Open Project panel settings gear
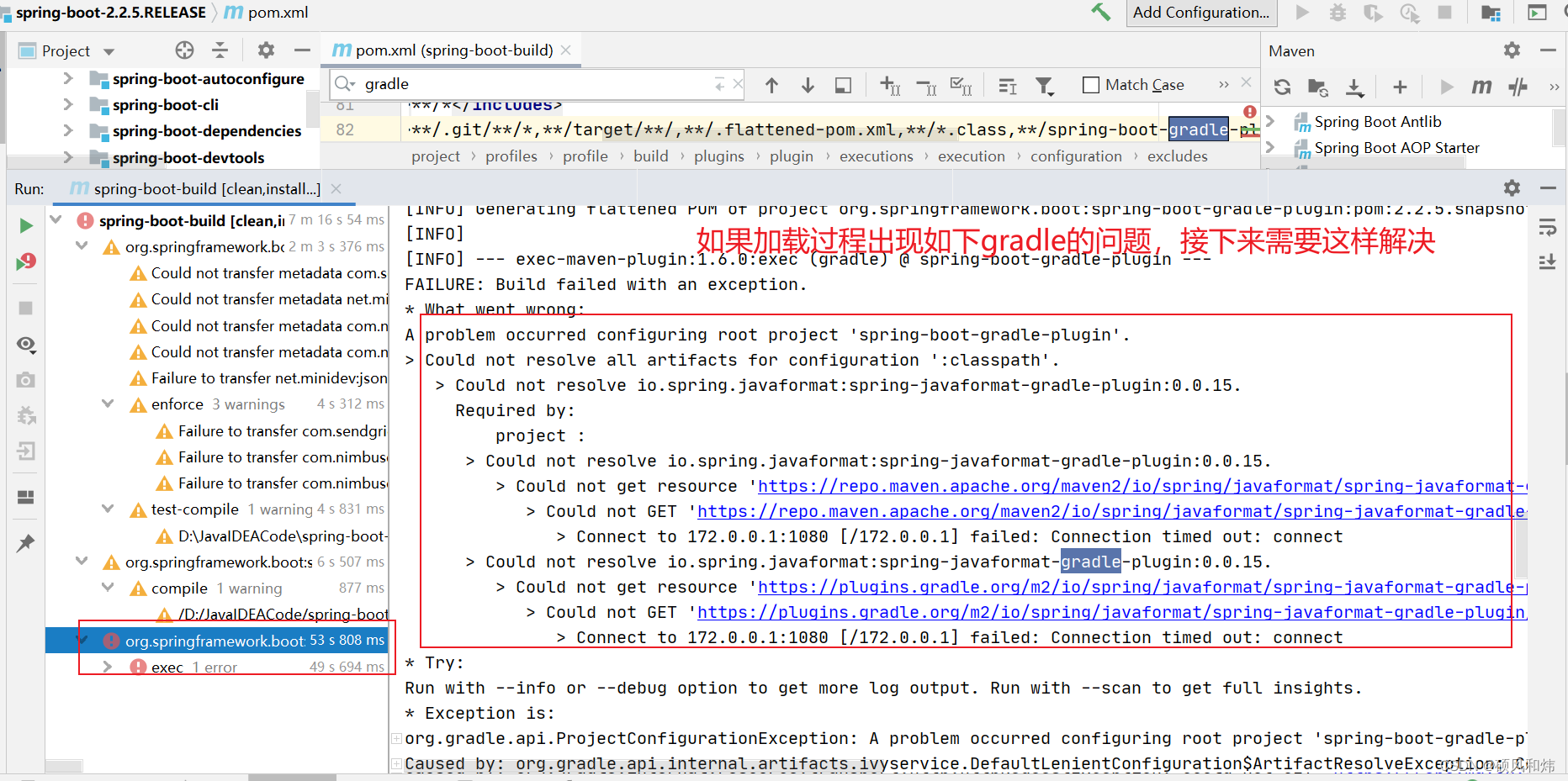Viewport: 1568px width, 781px height. click(266, 50)
